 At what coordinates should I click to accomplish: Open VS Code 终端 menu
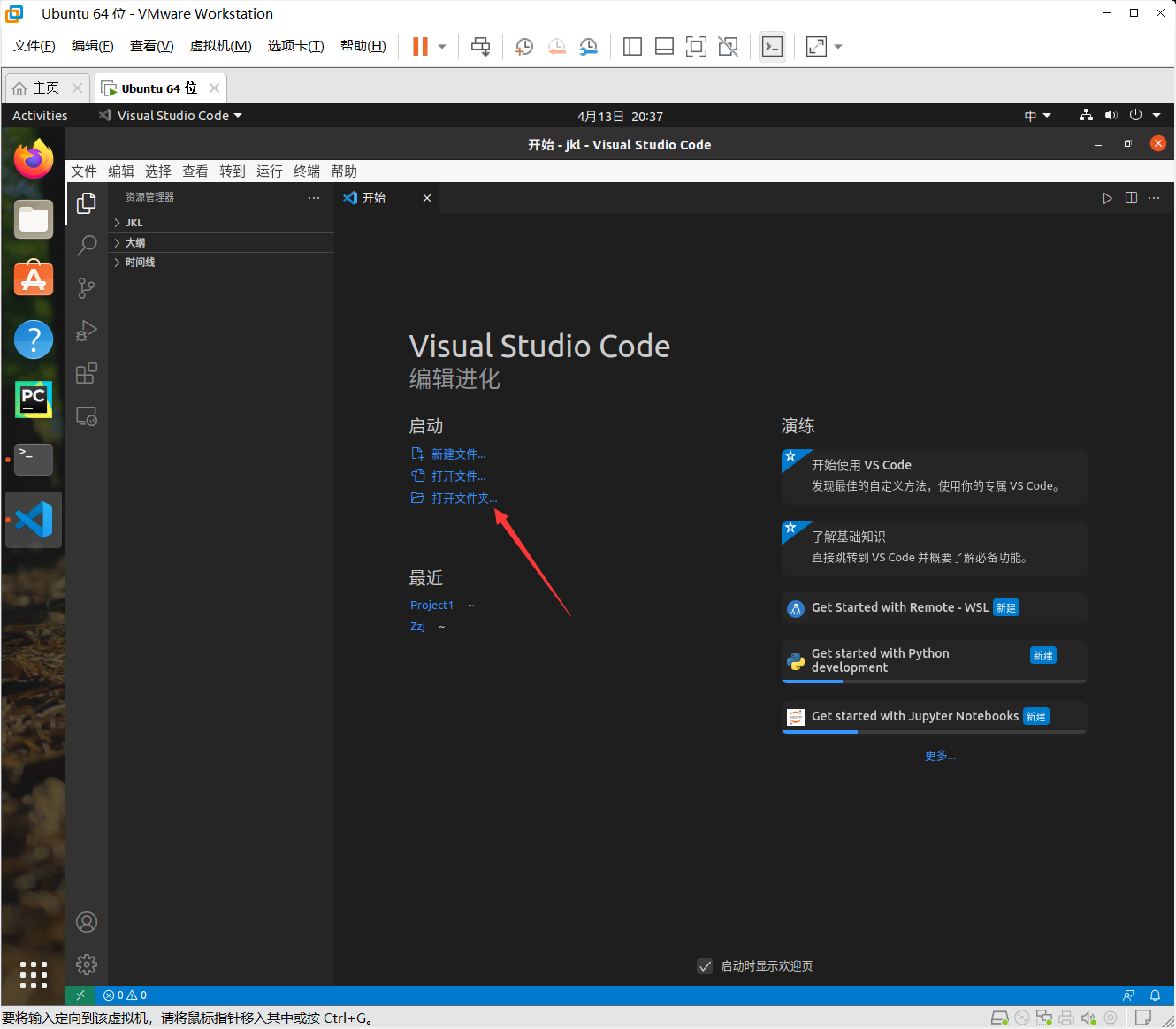307,171
